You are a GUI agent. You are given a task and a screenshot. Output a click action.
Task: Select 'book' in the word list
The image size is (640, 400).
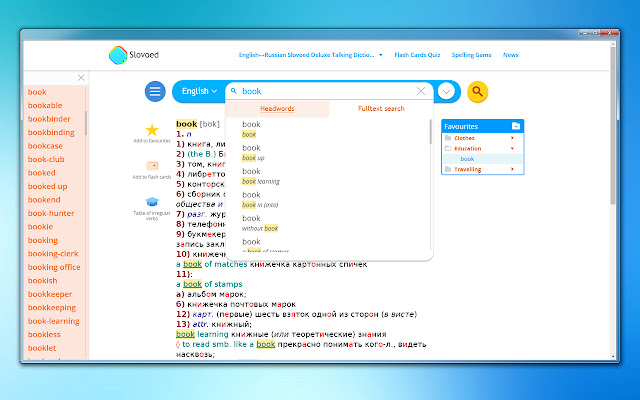[x=37, y=92]
